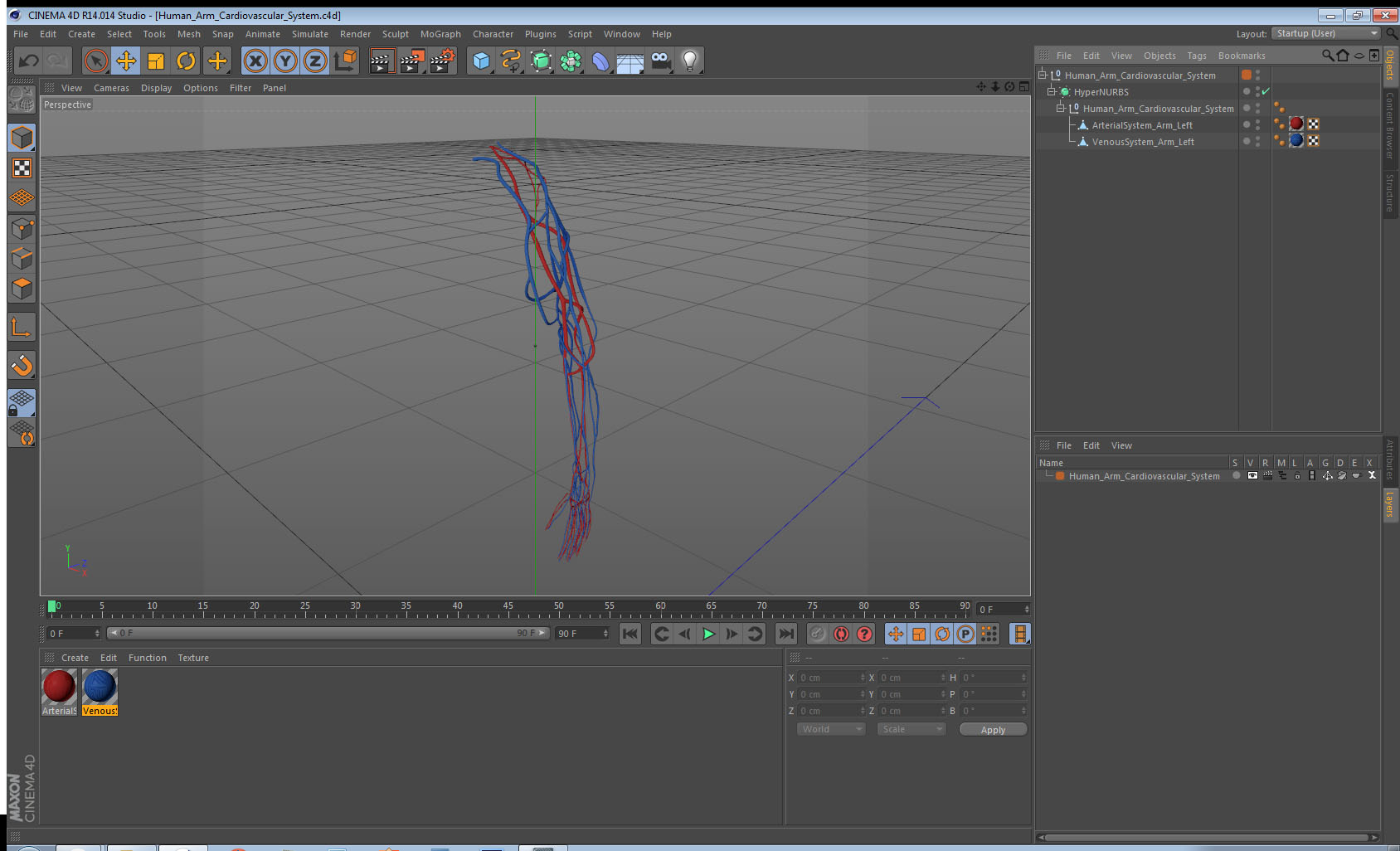Toggle Z axis lock
Viewport: 1400px width, 851px height.
tap(315, 61)
